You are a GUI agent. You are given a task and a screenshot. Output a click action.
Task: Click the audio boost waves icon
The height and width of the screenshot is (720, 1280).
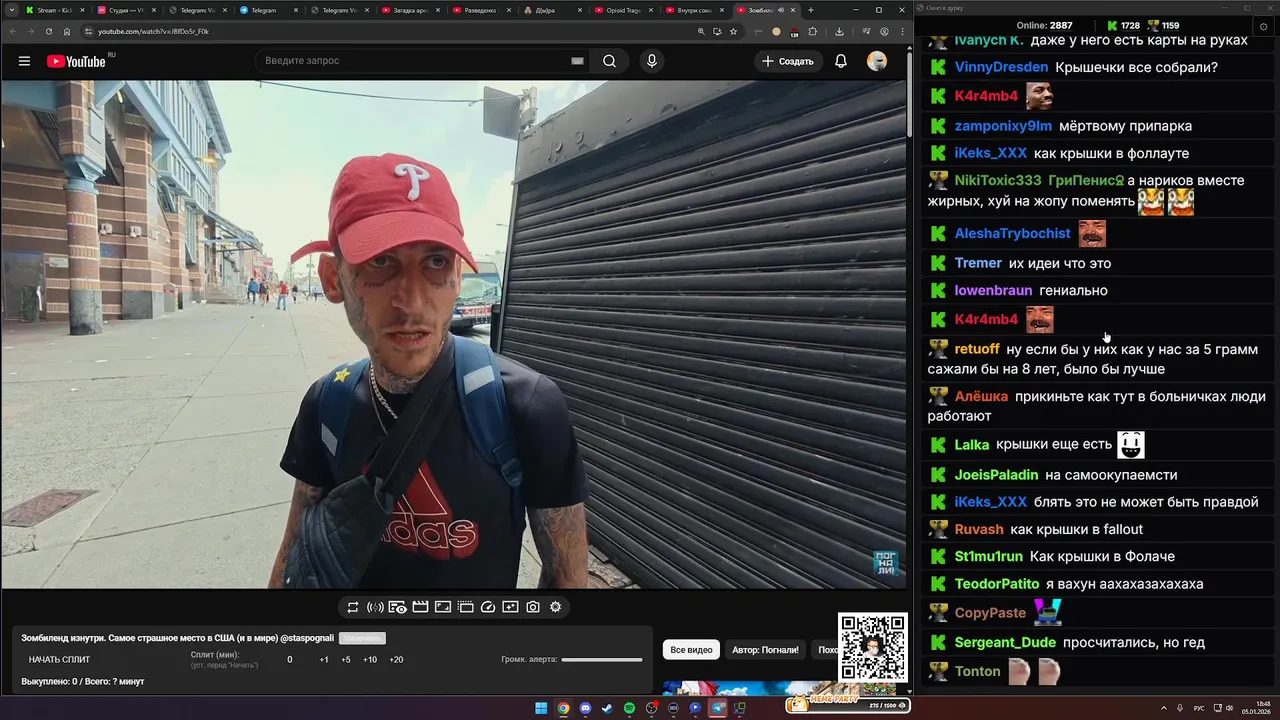point(375,607)
